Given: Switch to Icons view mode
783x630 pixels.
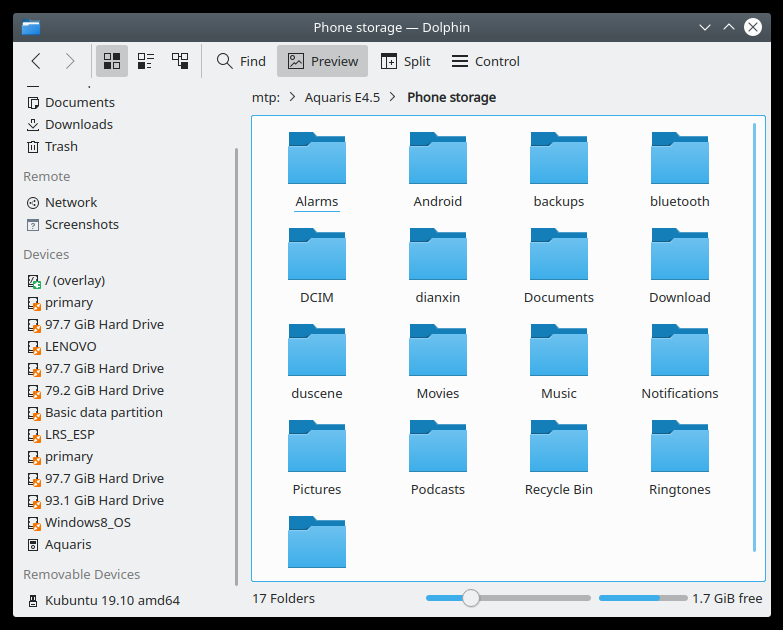Looking at the screenshot, I should coord(112,61).
